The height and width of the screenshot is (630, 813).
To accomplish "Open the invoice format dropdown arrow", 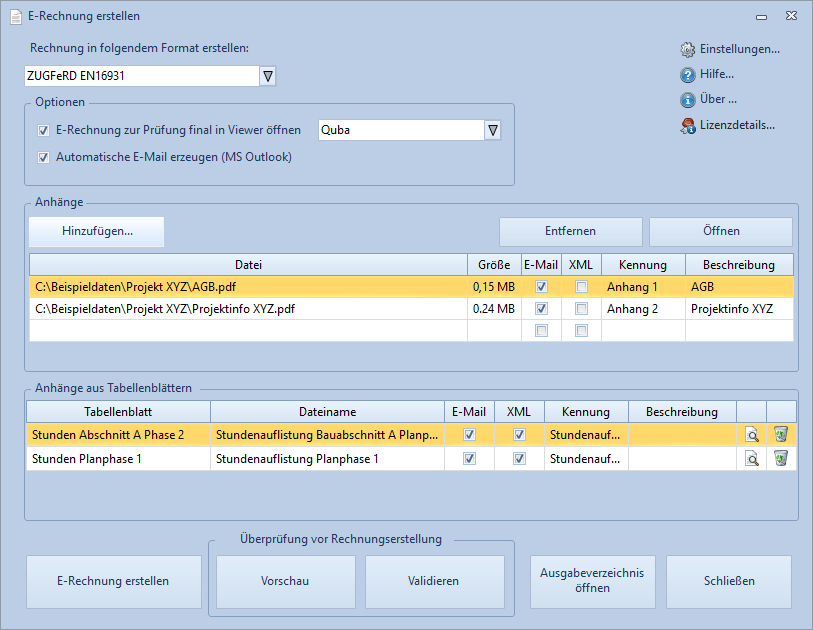I will [x=268, y=76].
